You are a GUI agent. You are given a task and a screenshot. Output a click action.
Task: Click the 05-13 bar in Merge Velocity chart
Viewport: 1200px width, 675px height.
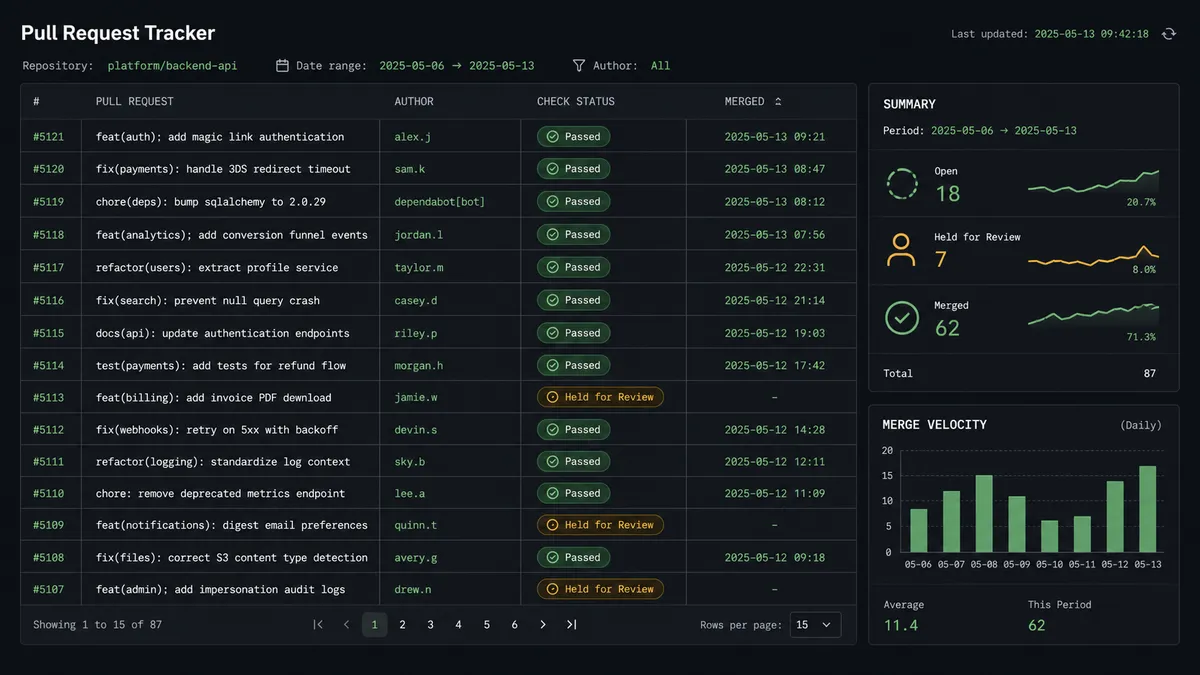(x=1148, y=509)
